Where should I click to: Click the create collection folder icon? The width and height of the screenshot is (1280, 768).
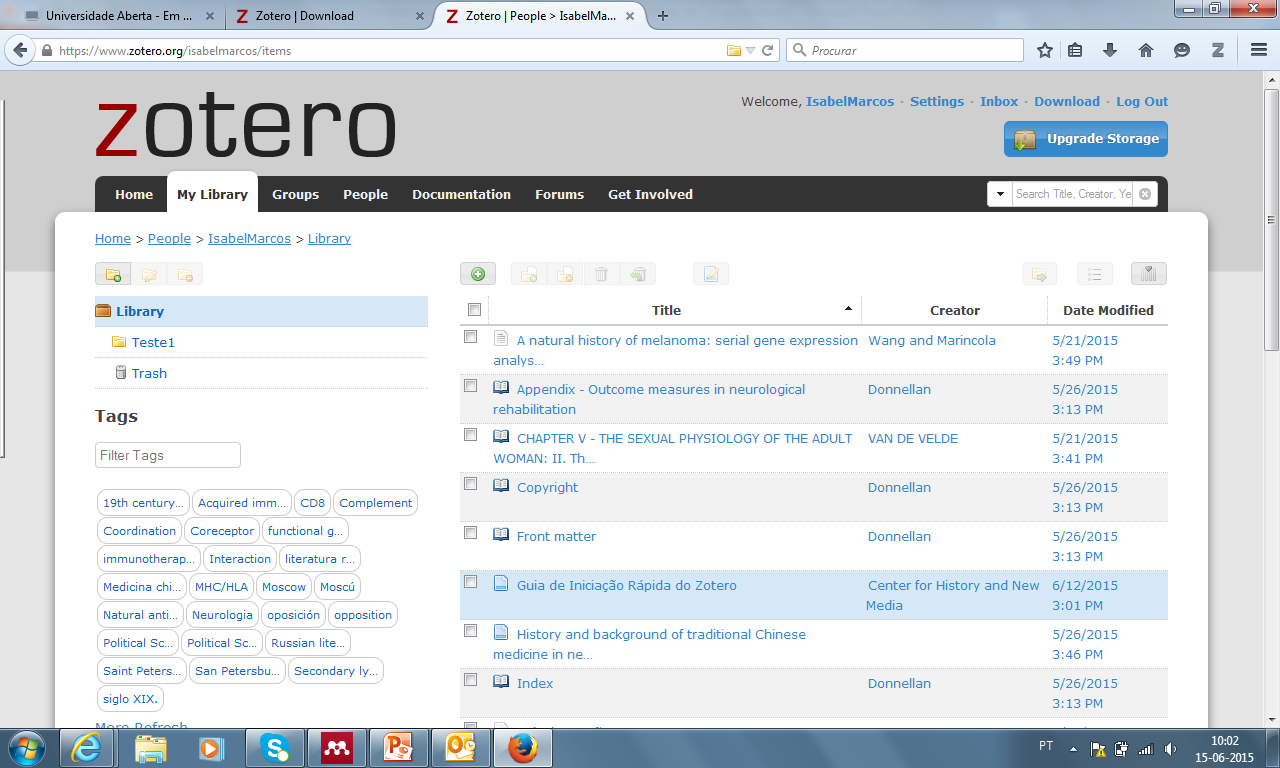point(113,274)
